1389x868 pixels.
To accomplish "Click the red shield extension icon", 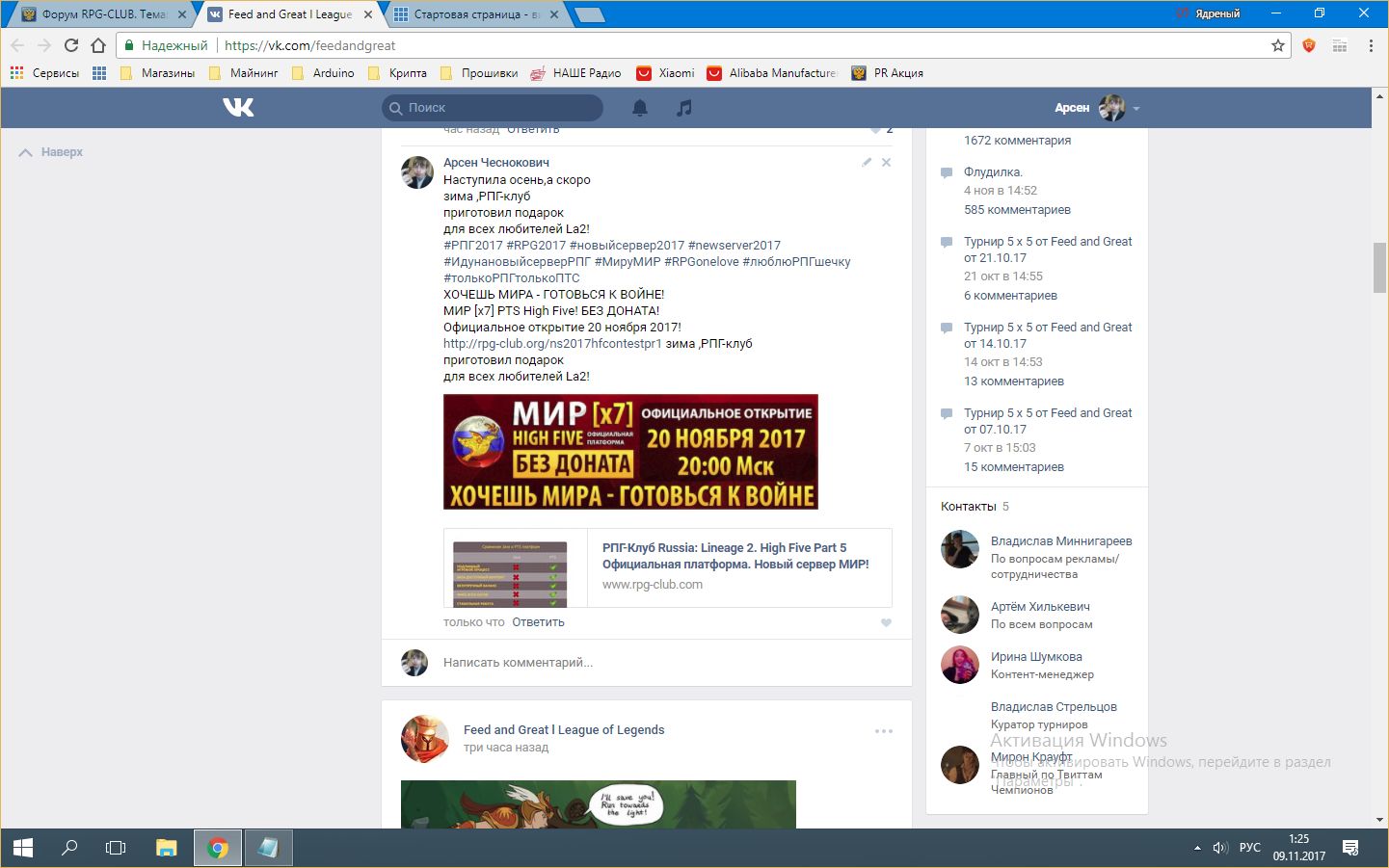I will pyautogui.click(x=1309, y=45).
